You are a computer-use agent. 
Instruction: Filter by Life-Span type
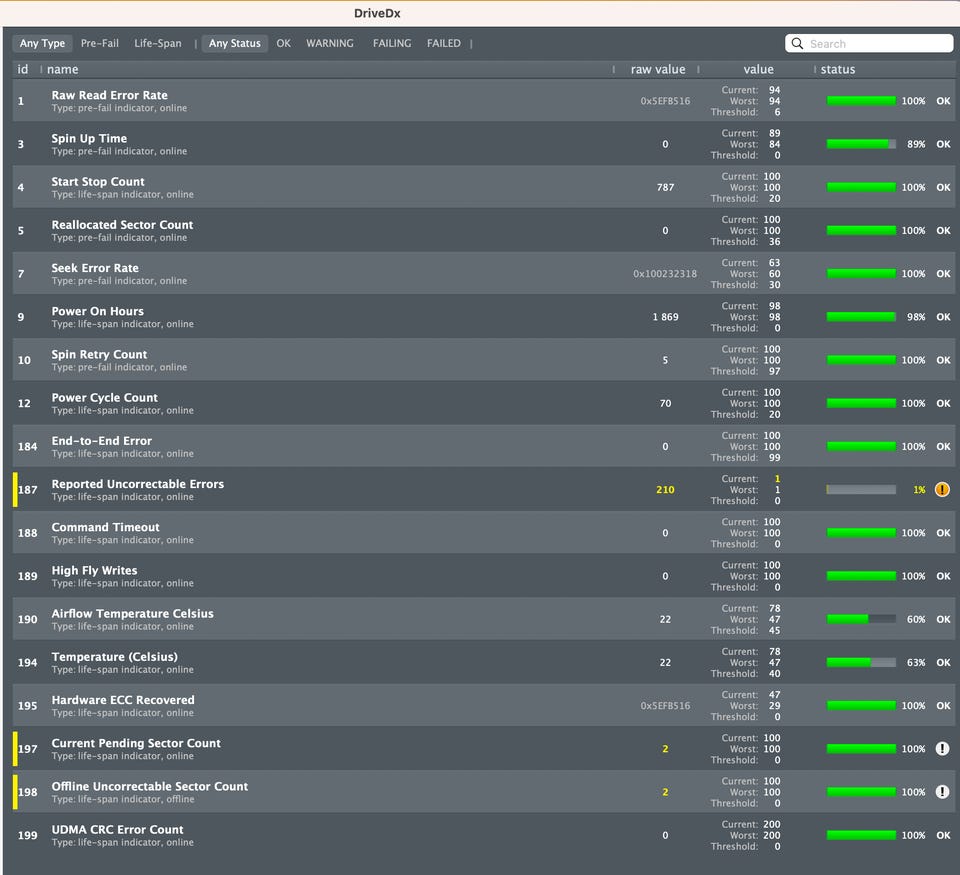pyautogui.click(x=158, y=43)
